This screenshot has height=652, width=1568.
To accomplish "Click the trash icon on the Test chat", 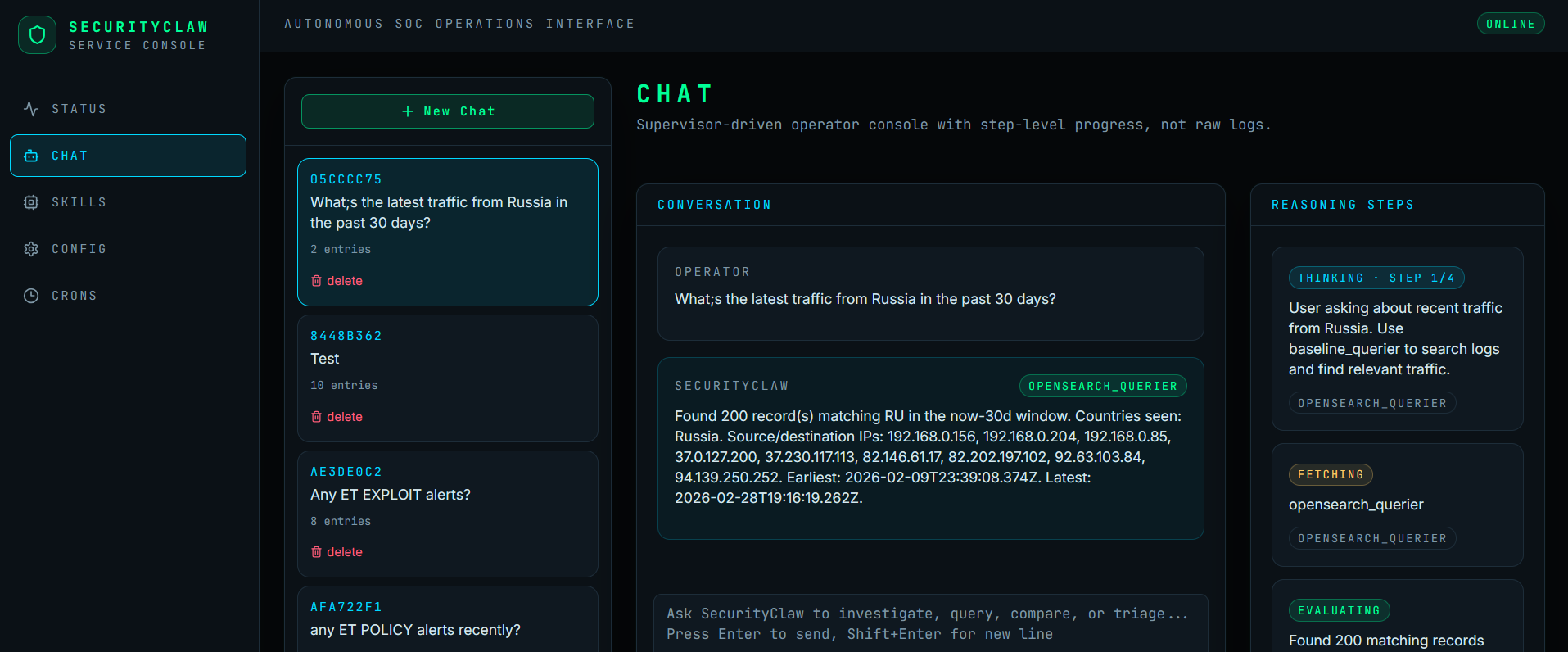I will [x=317, y=416].
